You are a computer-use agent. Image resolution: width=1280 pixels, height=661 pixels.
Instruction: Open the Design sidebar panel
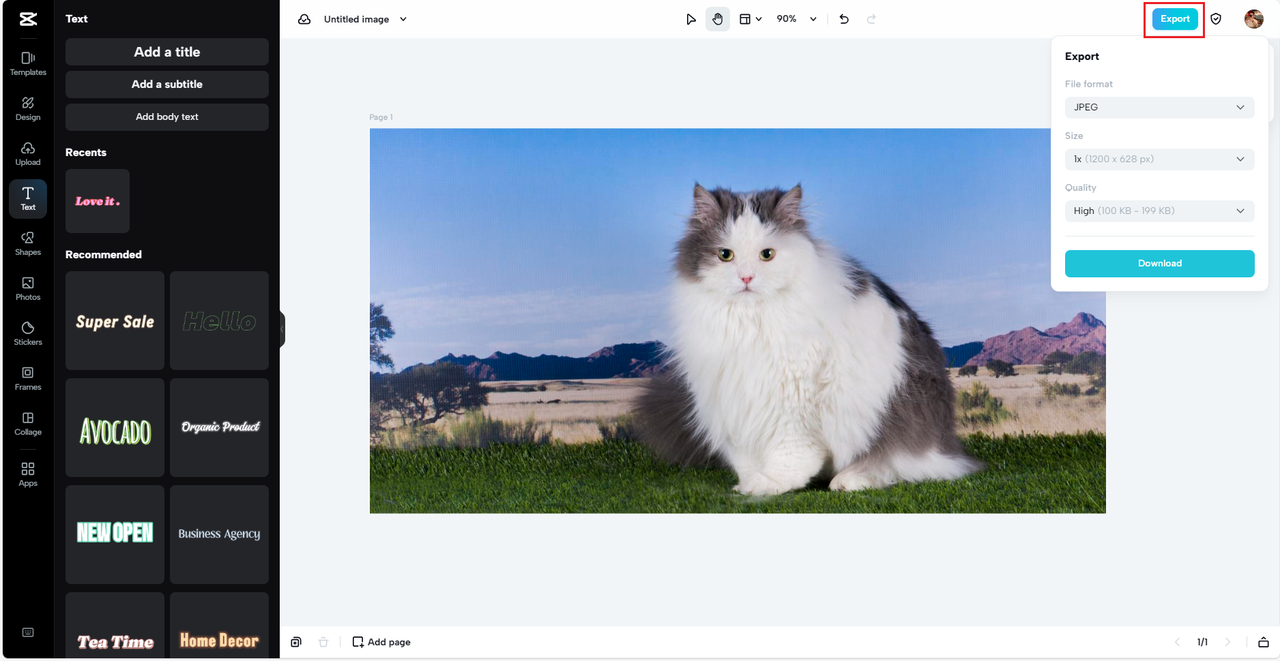pyautogui.click(x=28, y=109)
